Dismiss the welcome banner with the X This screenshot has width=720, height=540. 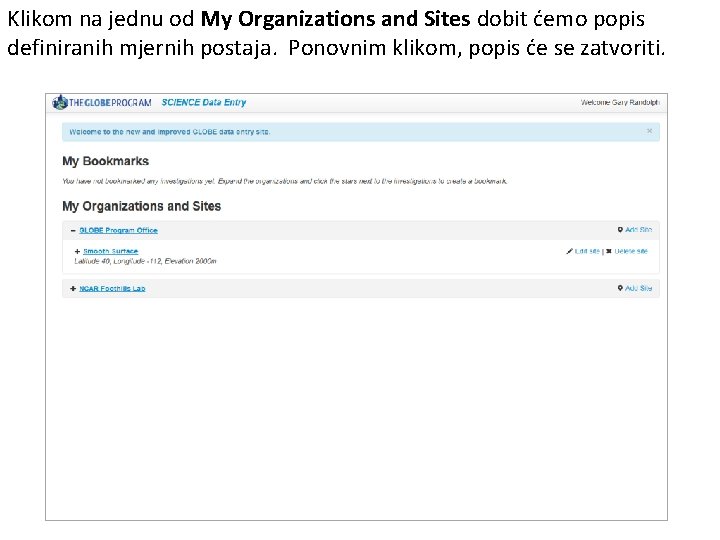[649, 131]
